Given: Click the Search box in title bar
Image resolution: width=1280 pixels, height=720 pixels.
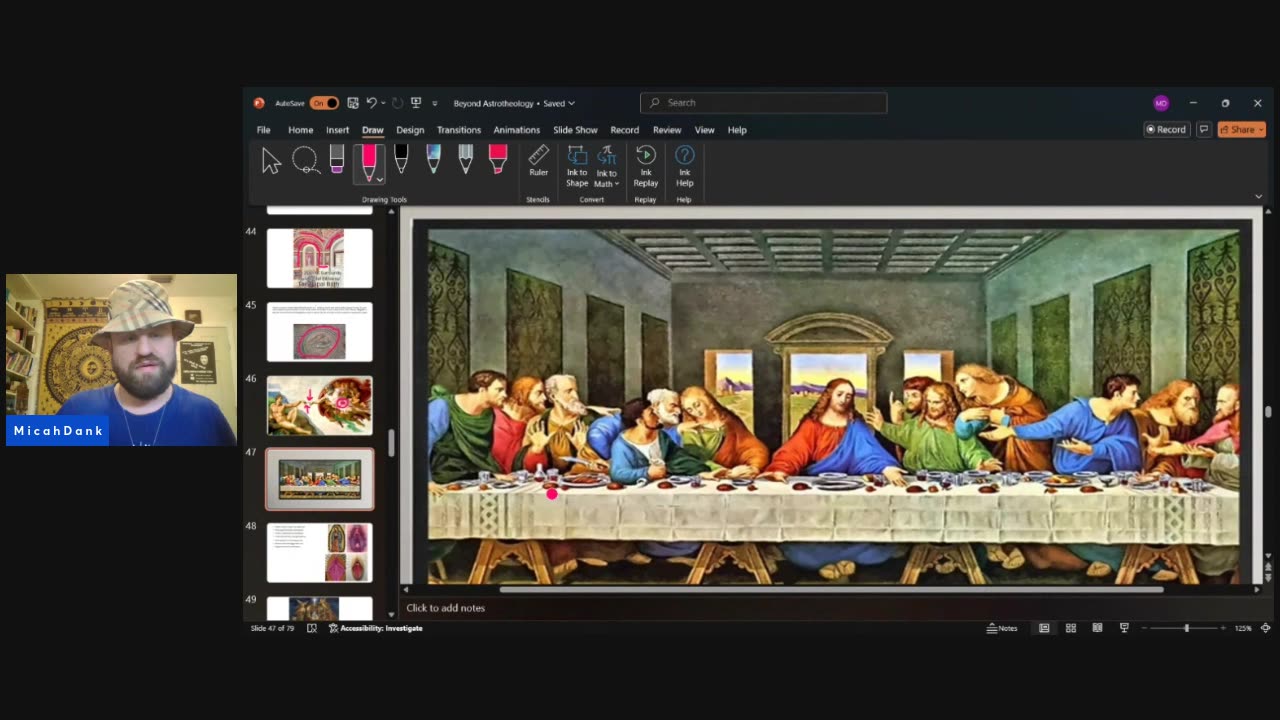Looking at the screenshot, I should coord(763,102).
